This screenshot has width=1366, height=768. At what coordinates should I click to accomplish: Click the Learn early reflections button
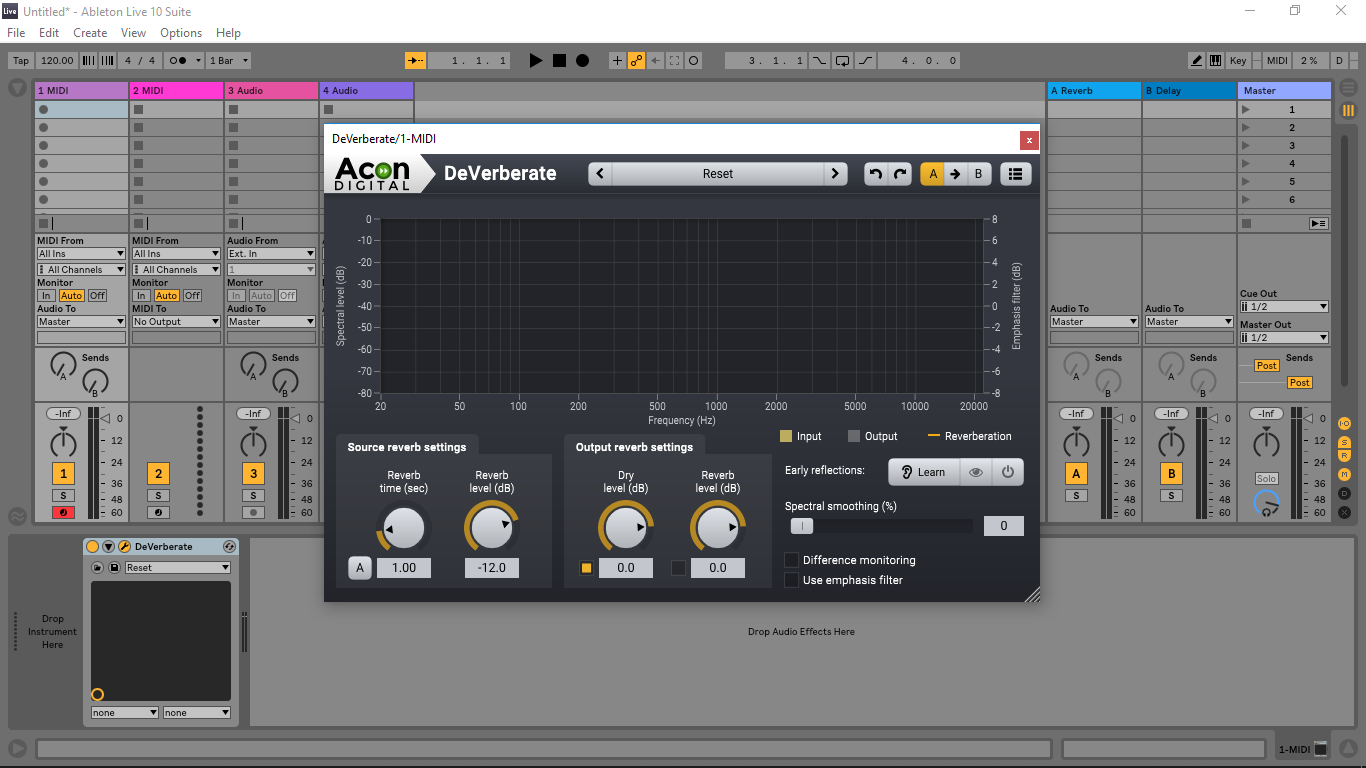pos(923,472)
